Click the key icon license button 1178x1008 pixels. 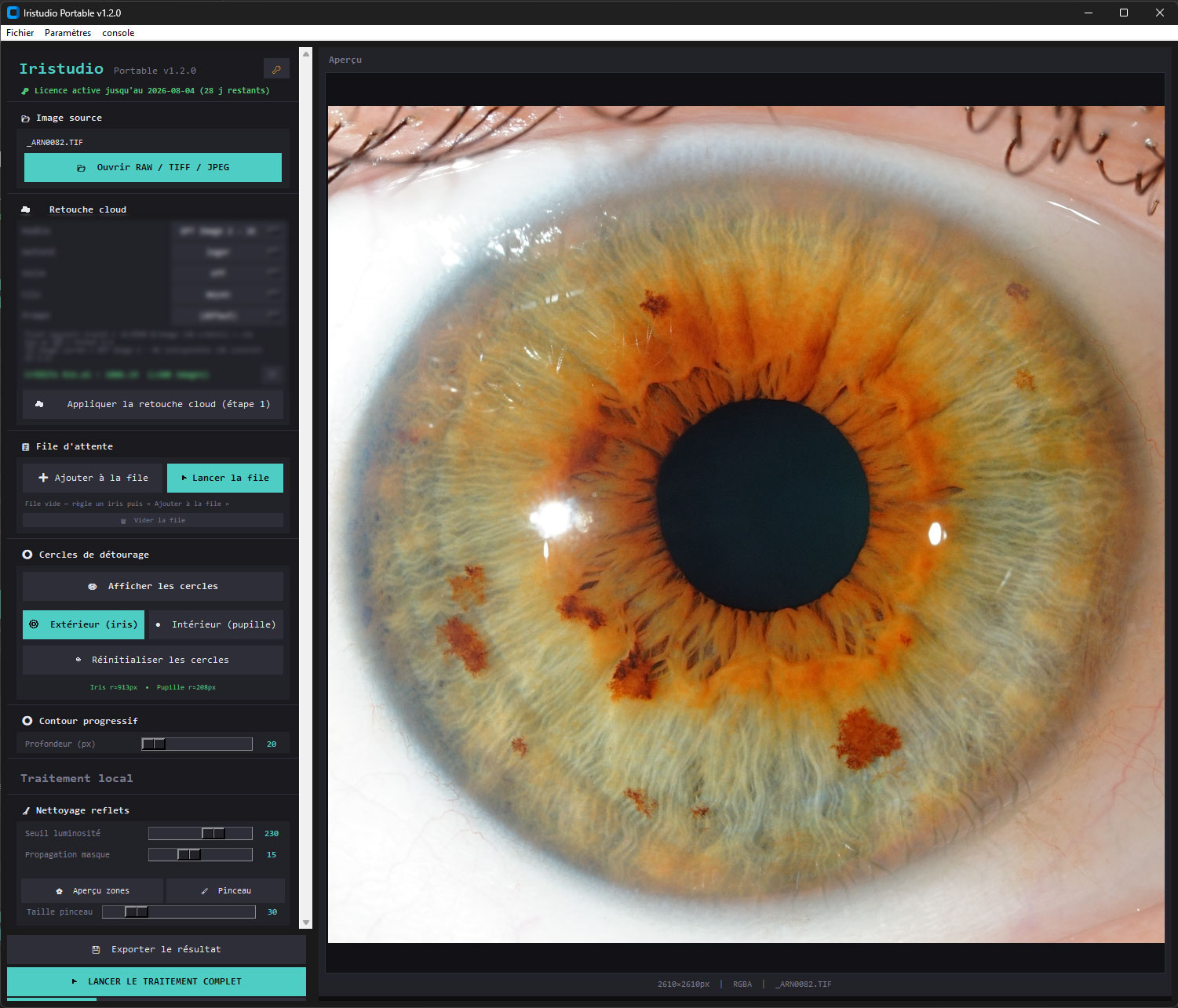[276, 69]
